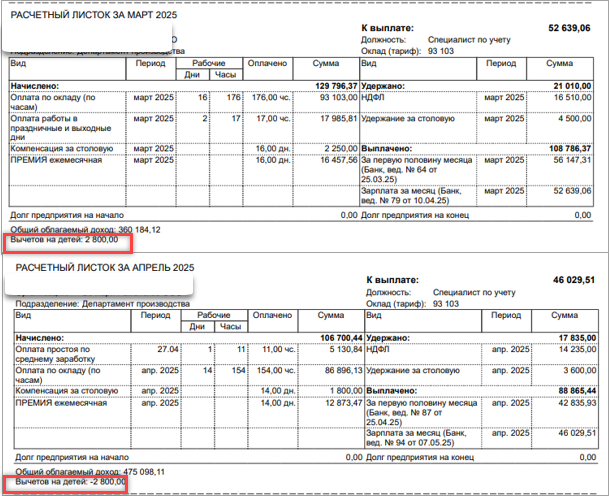609x496 pixels.
Task: Click the March payout amount 52 639,06 at top
Action: click(569, 28)
